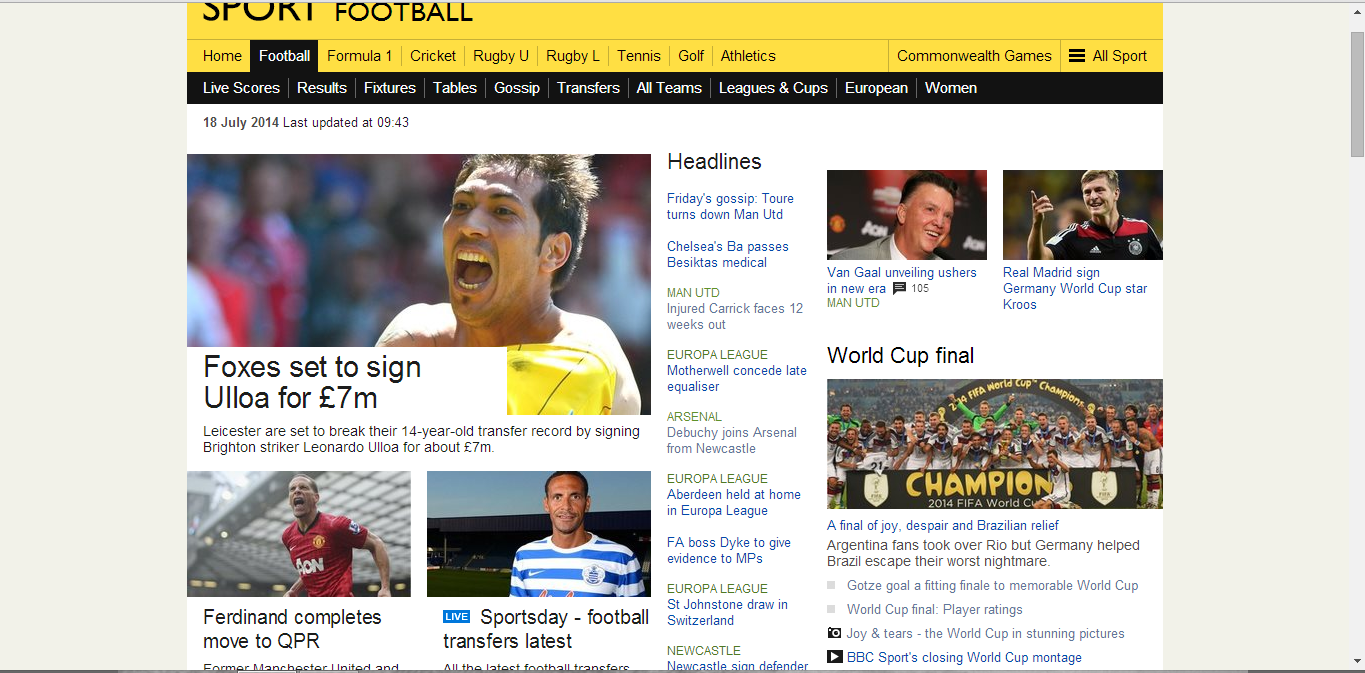Select the European submenu item
Screen dimensions: 1365x673
tap(876, 88)
